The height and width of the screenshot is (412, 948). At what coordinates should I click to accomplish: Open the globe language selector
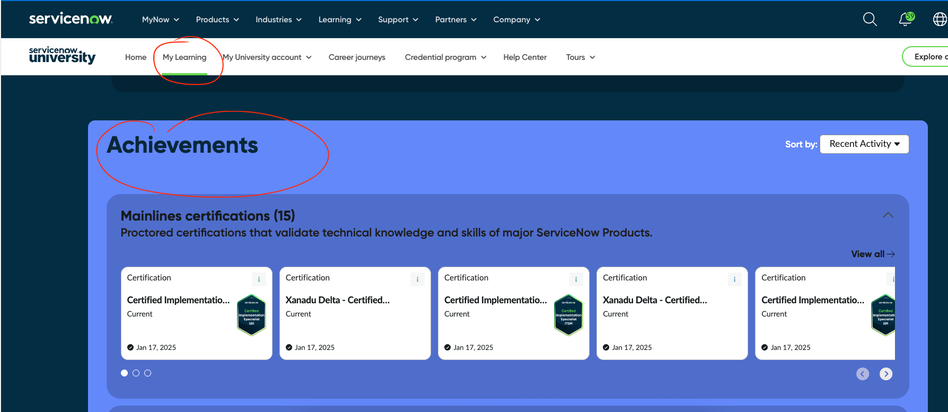pyautogui.click(x=941, y=19)
